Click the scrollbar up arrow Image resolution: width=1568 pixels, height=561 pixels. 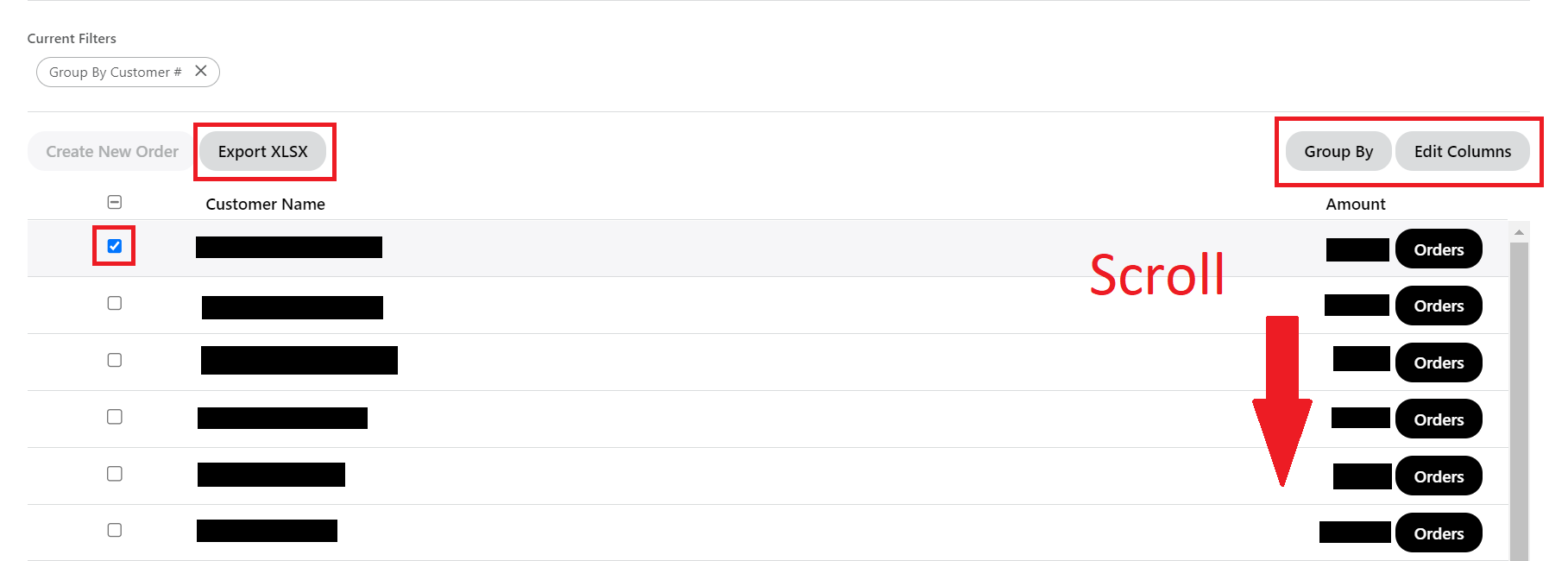(1519, 232)
